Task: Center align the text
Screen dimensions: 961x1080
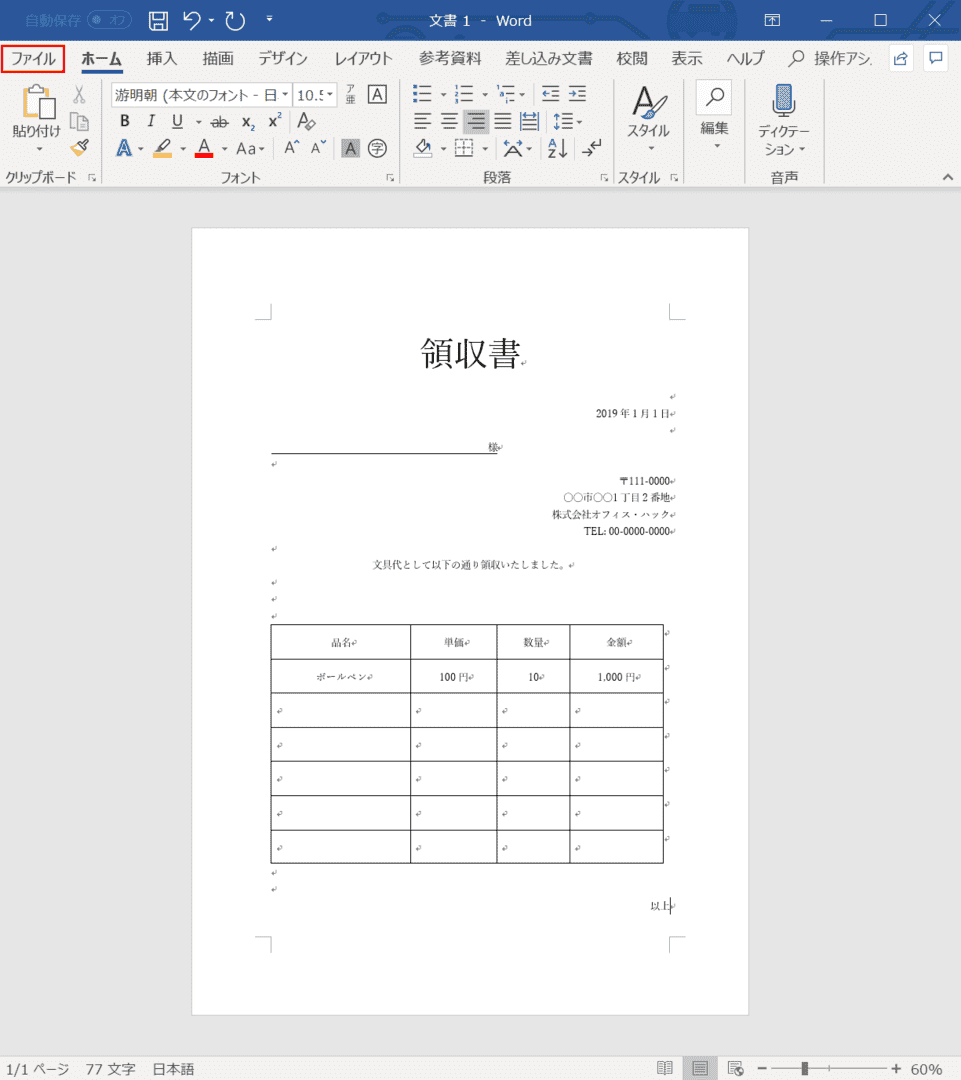Action: [449, 121]
